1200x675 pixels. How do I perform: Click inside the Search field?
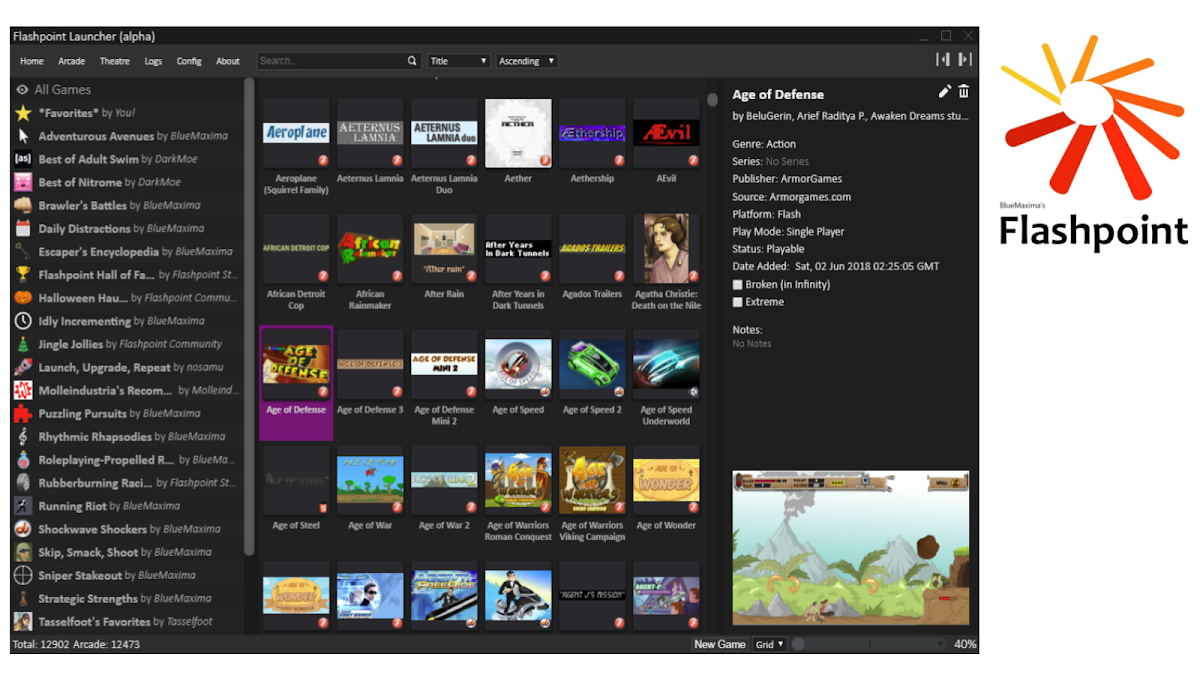coord(332,61)
